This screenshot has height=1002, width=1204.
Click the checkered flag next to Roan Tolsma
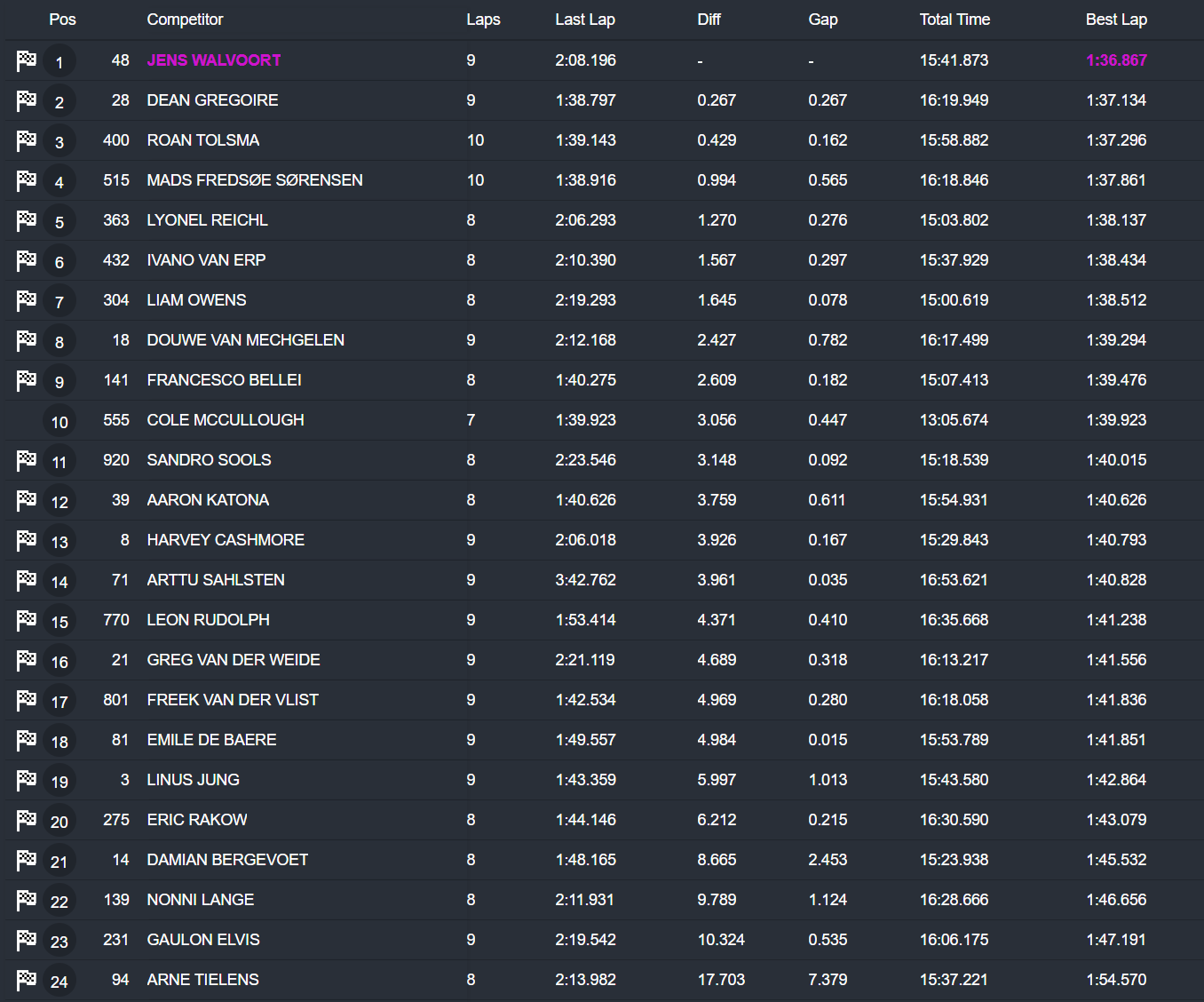[x=27, y=140]
